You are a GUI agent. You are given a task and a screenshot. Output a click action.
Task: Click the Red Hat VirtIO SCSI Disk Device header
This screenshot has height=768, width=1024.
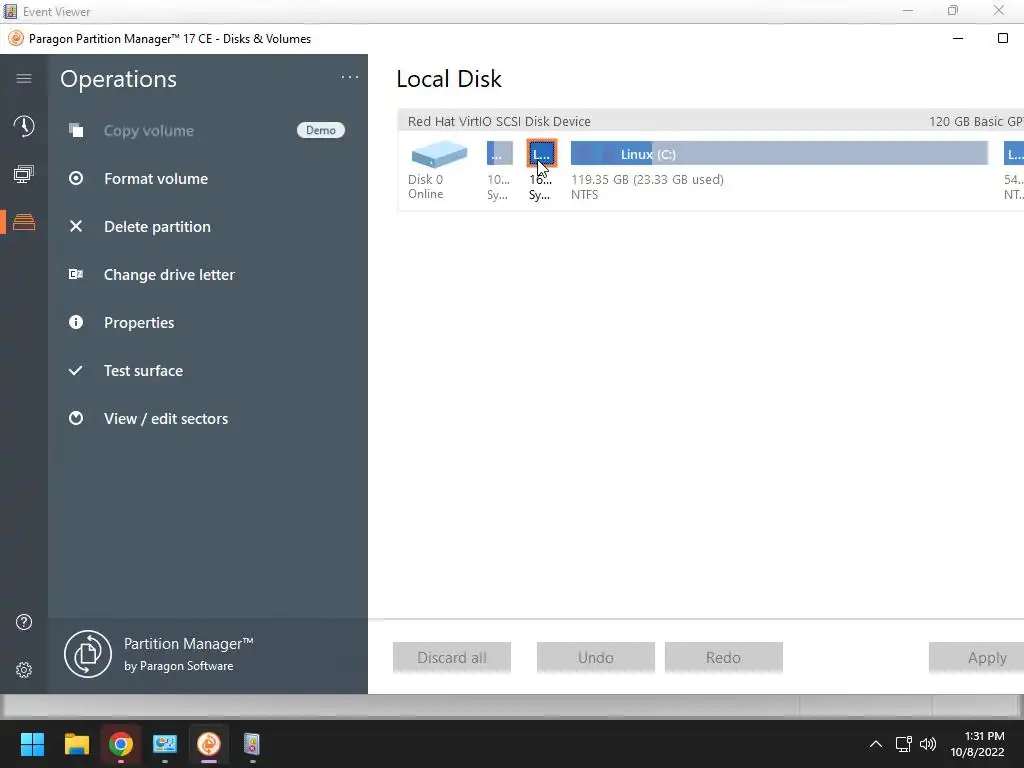(x=499, y=121)
